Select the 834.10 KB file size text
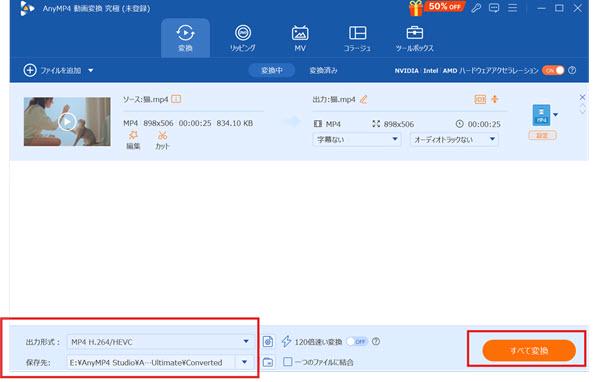The height and width of the screenshot is (382, 599). click(x=235, y=123)
